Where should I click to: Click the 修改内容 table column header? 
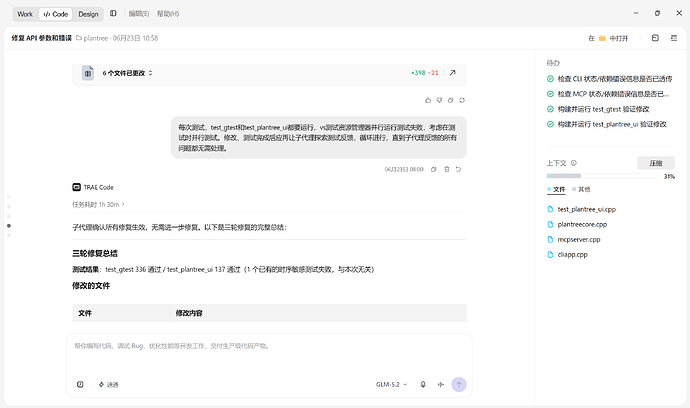coord(189,313)
